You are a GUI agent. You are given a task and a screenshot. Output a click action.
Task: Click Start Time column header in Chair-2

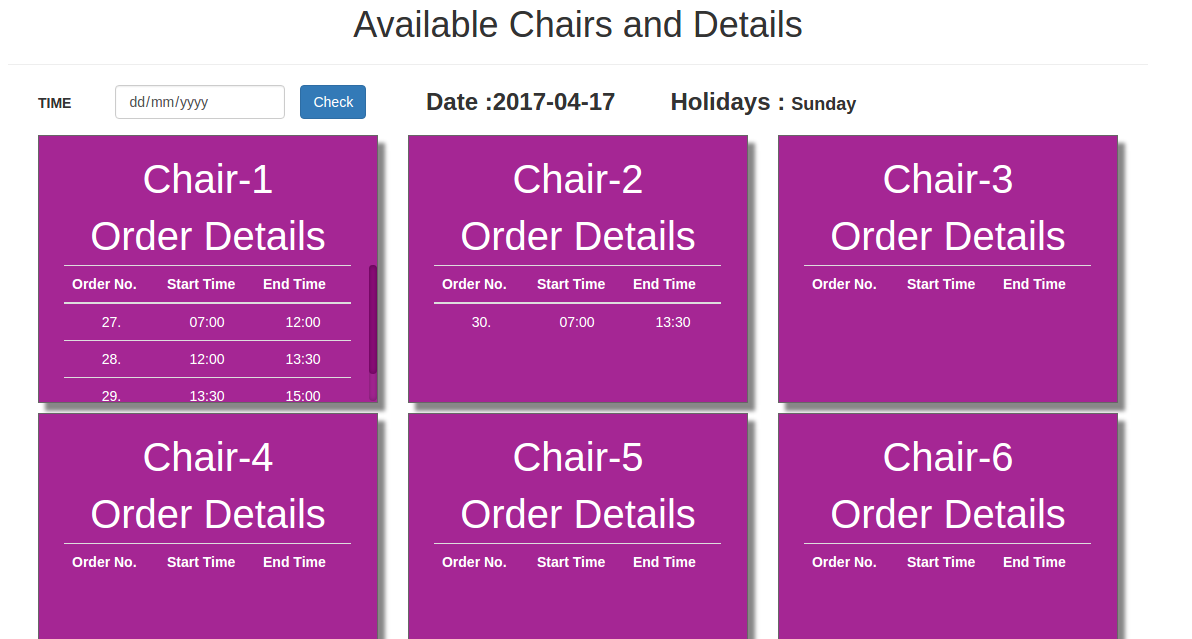[x=571, y=284]
